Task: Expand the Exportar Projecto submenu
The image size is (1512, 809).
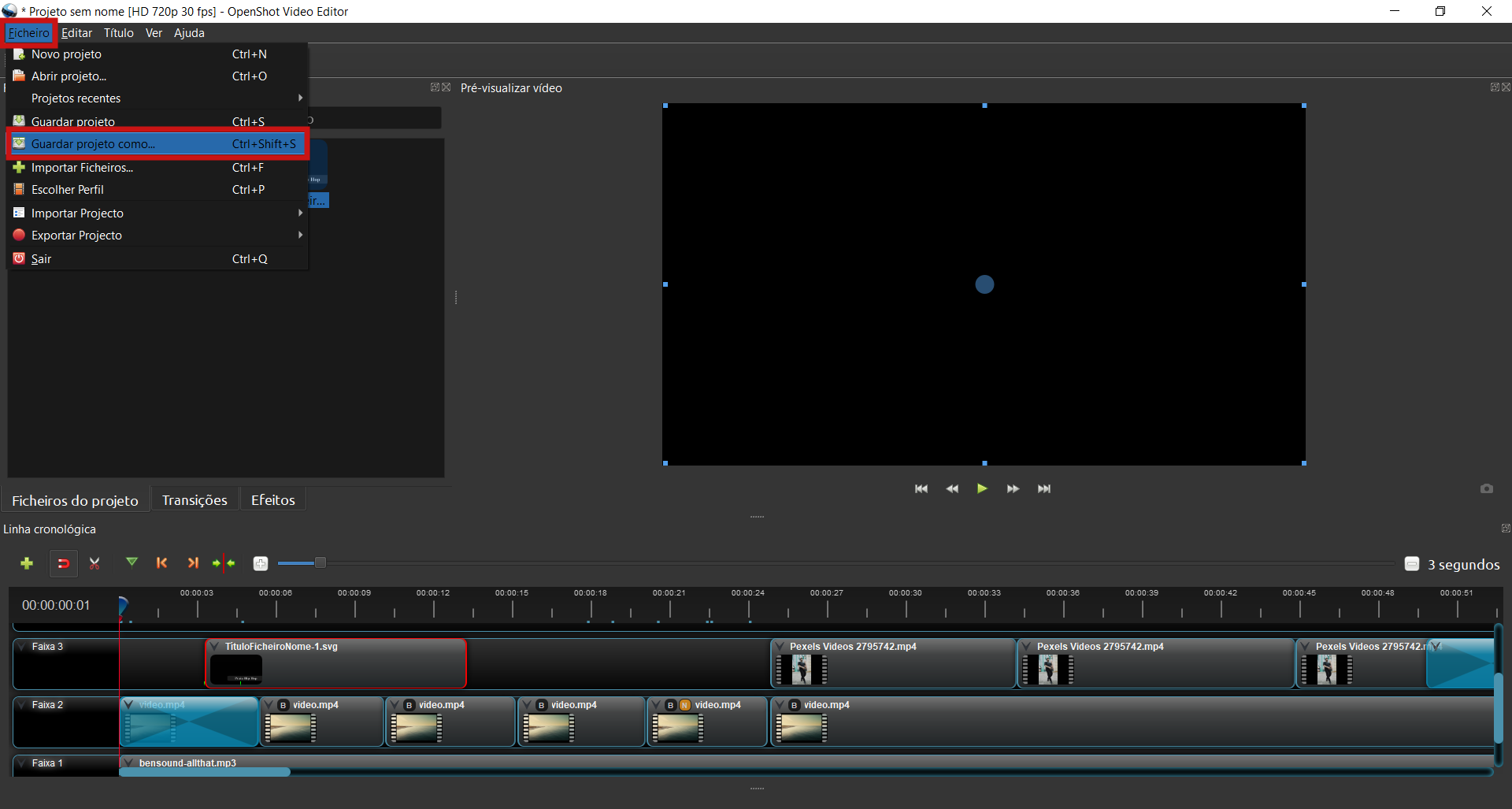Action: pos(157,236)
